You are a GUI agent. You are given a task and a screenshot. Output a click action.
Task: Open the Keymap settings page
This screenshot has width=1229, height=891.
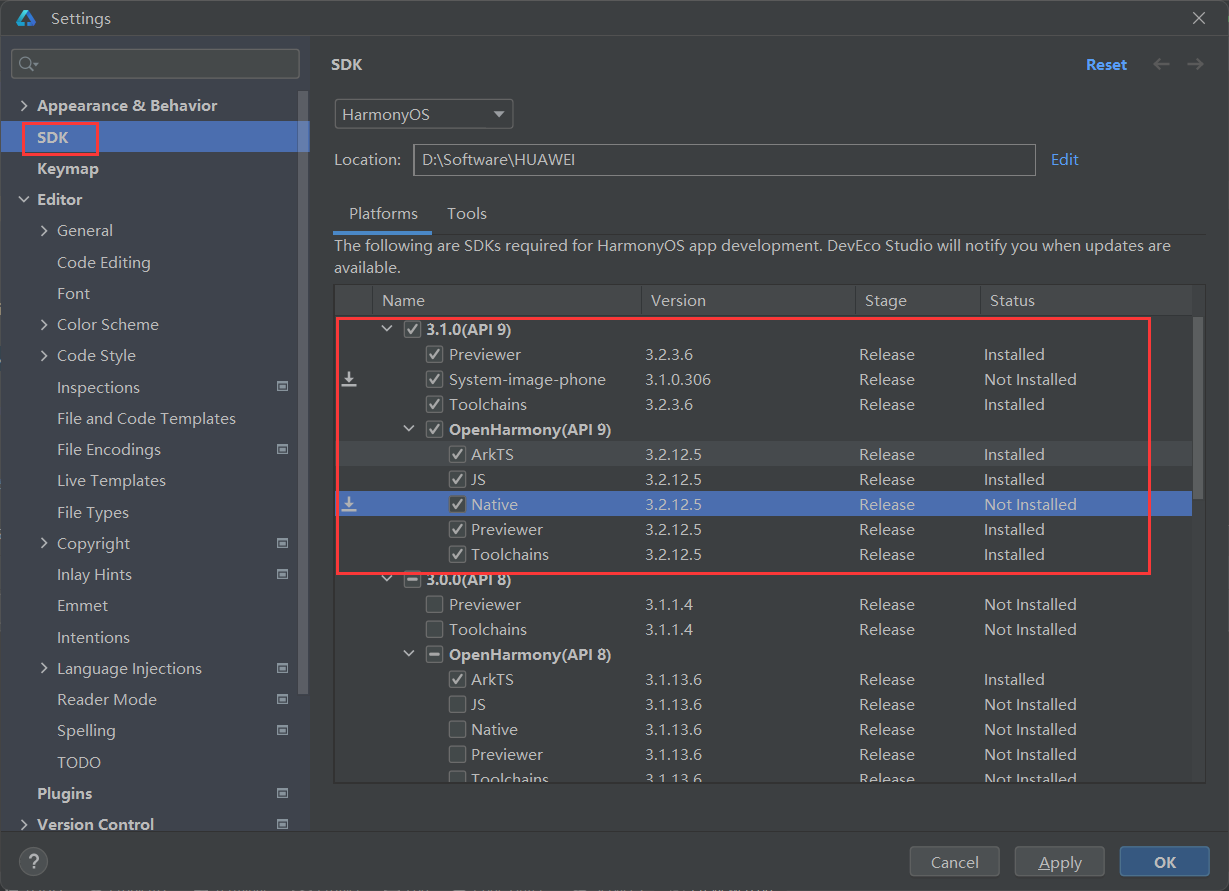[x=68, y=169]
